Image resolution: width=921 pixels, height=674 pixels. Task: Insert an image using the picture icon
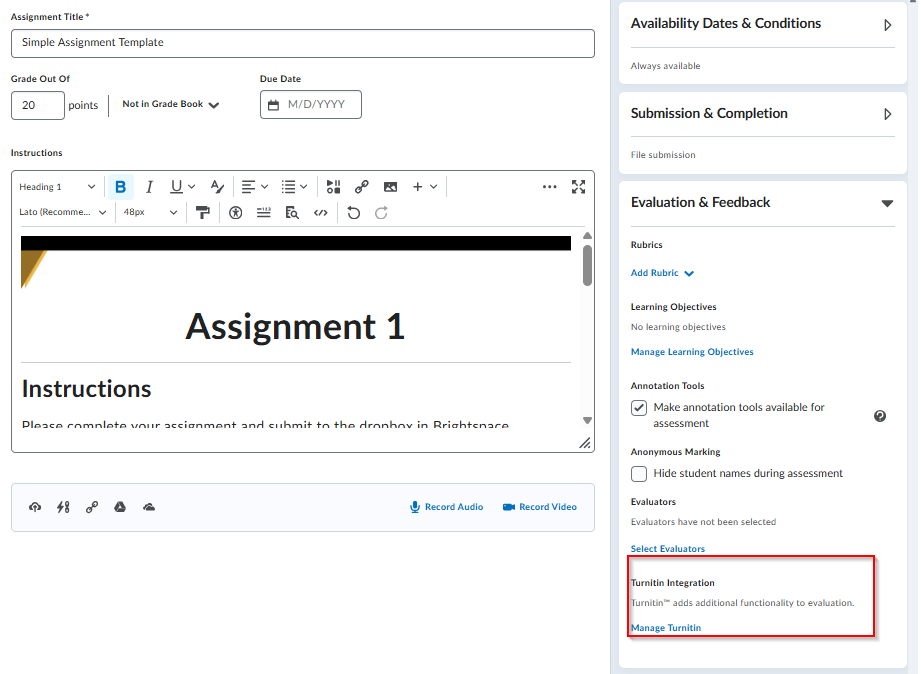390,187
